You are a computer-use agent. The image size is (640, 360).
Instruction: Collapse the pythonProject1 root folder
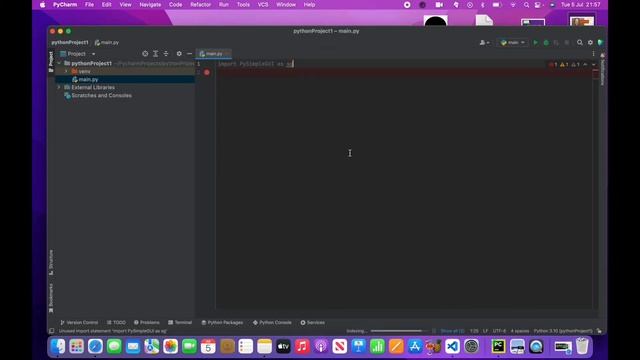pos(60,63)
